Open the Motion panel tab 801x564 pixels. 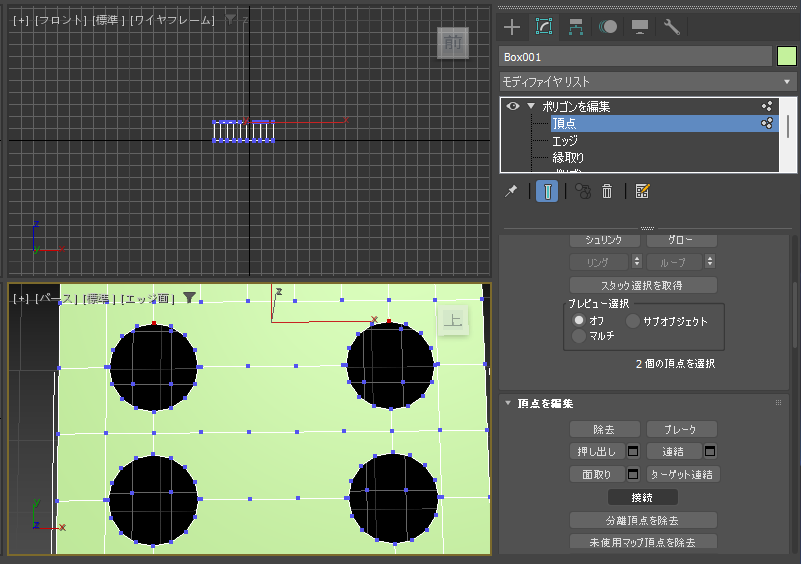click(x=607, y=27)
